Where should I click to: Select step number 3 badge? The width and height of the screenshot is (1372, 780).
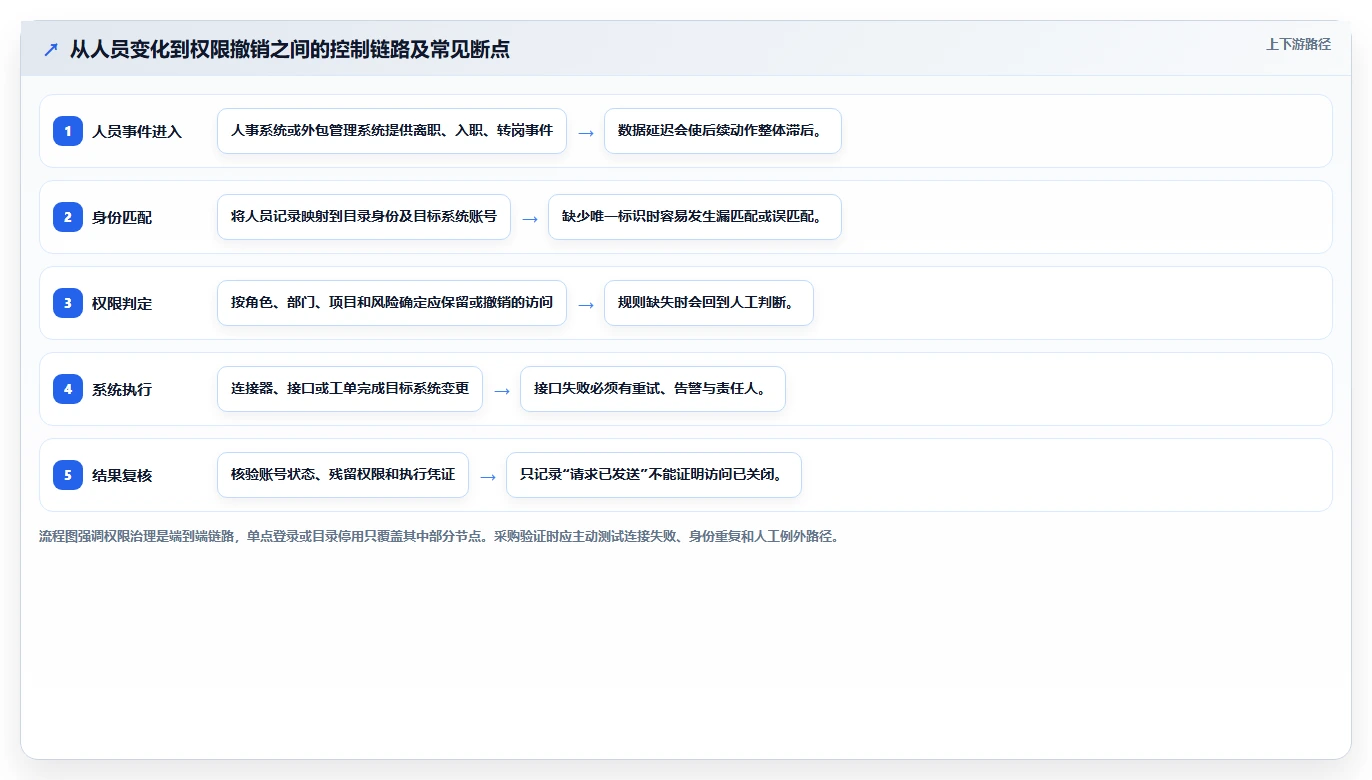click(x=68, y=303)
